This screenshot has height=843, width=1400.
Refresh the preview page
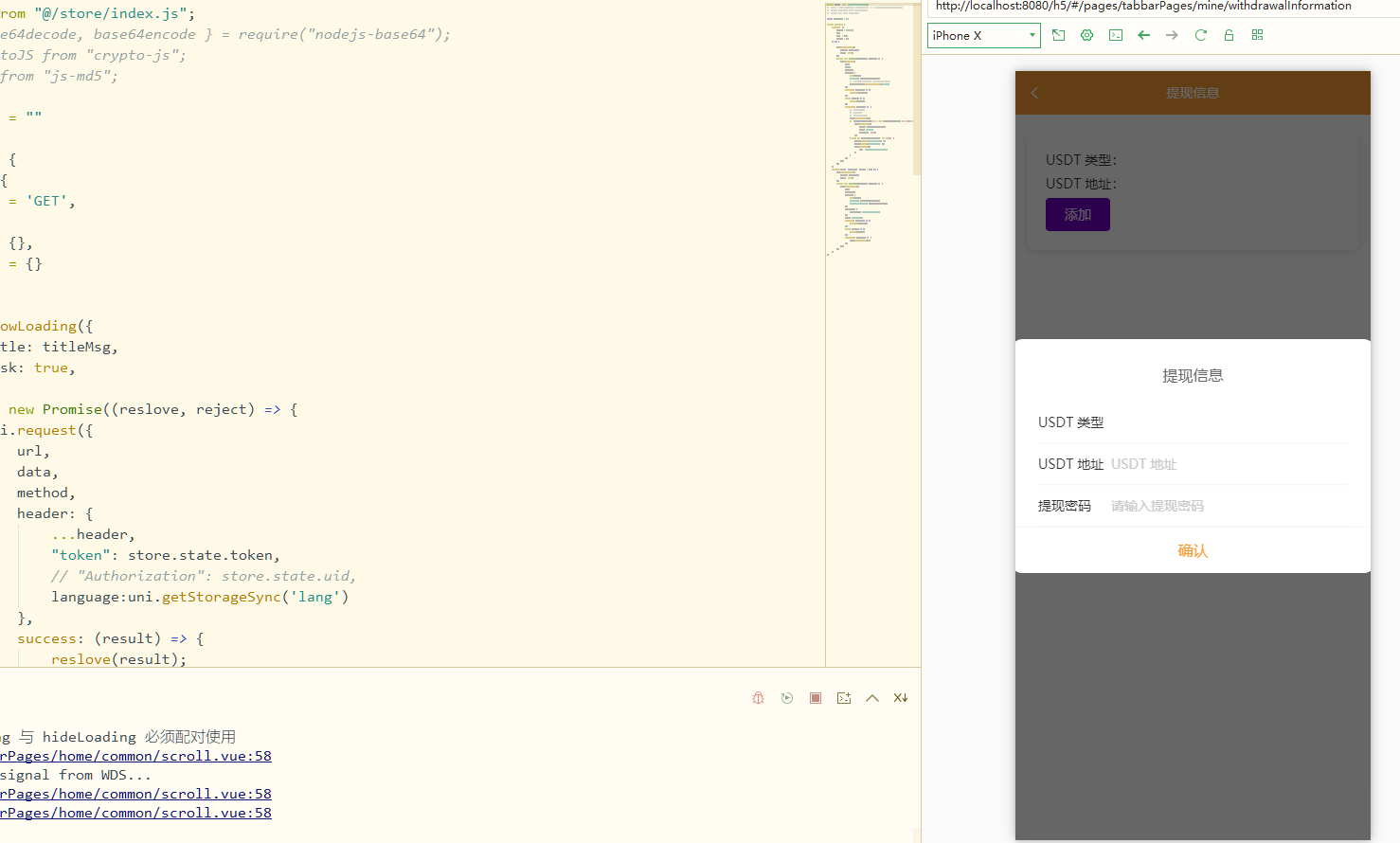[x=1201, y=35]
